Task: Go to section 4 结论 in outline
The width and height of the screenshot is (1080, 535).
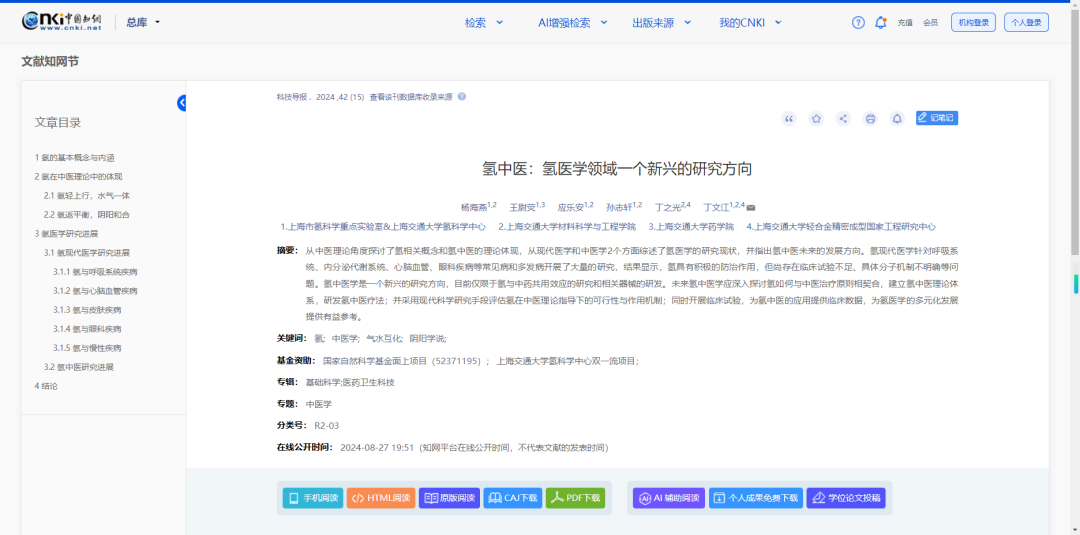Action: click(x=46, y=385)
